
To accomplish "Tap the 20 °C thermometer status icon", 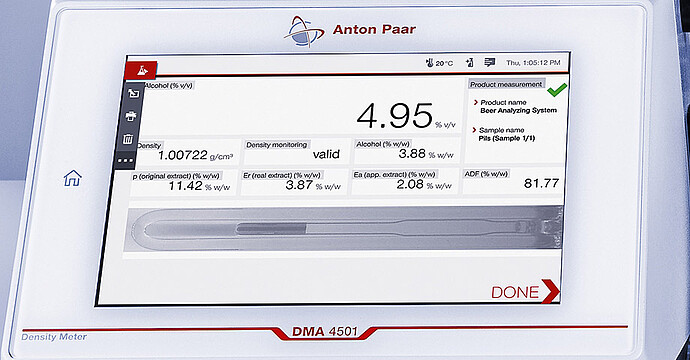I will pyautogui.click(x=439, y=63).
